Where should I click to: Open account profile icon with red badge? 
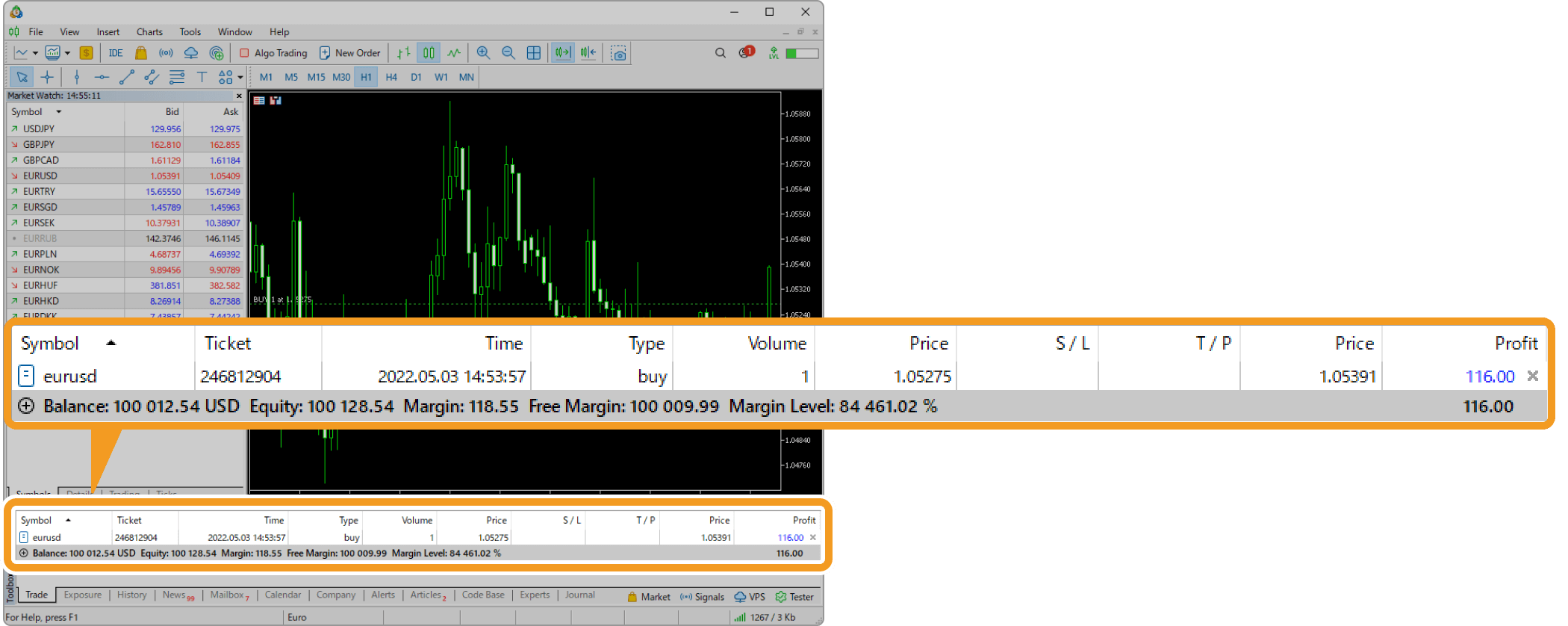[746, 52]
